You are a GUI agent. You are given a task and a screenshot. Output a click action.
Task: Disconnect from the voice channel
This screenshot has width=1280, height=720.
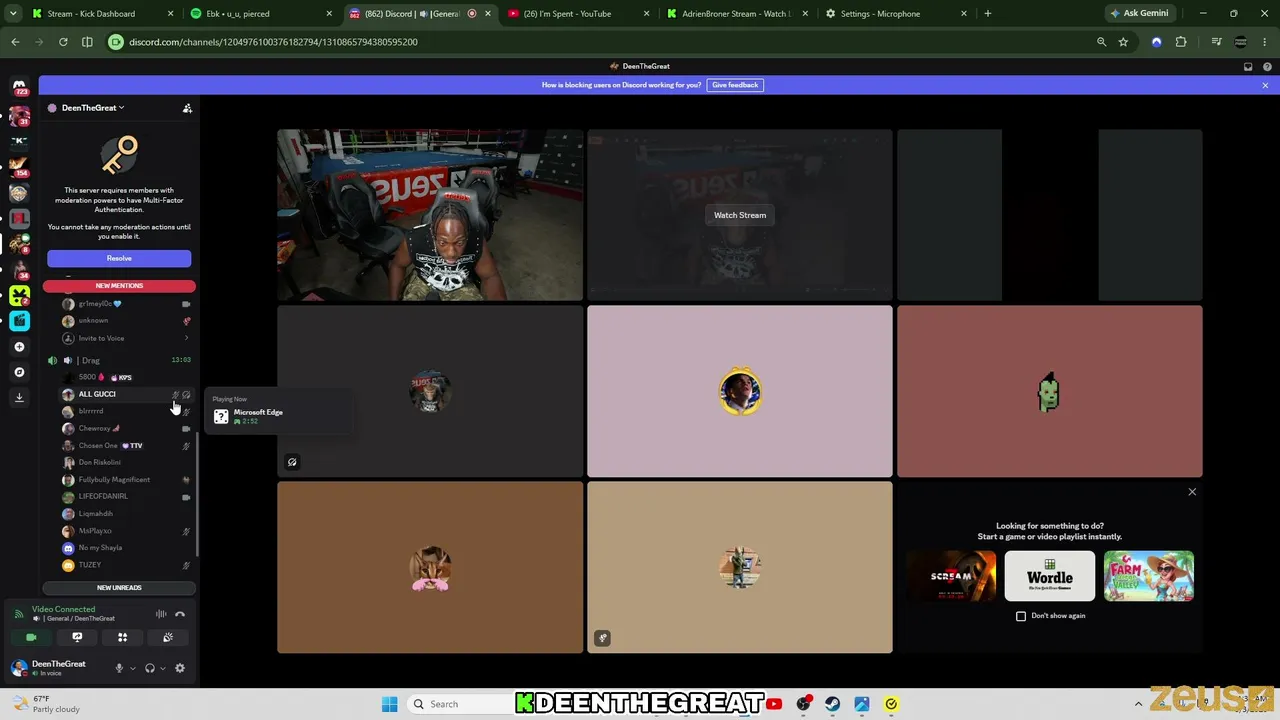(x=180, y=614)
